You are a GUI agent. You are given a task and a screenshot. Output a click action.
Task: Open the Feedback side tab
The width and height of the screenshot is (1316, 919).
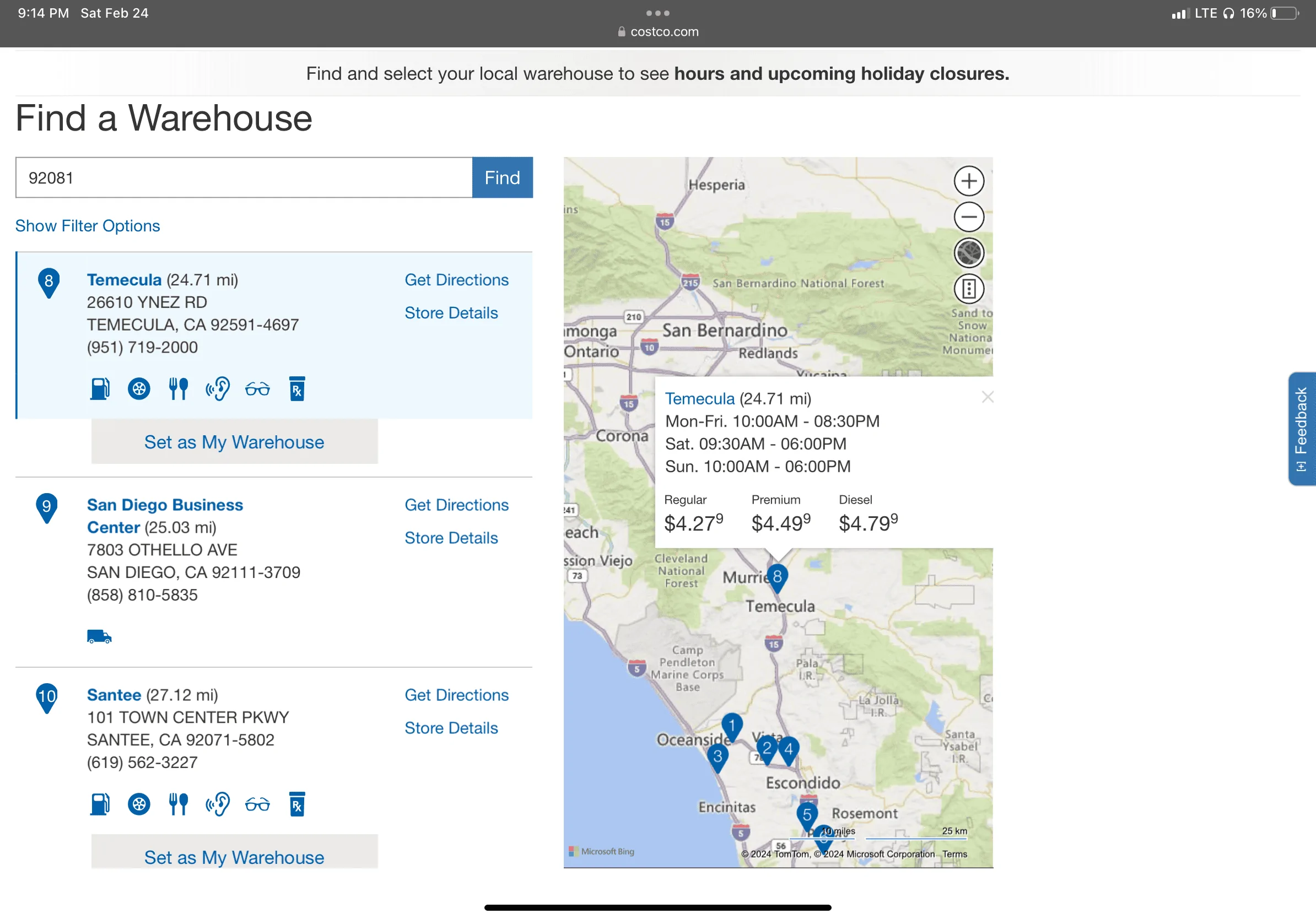pos(1302,429)
